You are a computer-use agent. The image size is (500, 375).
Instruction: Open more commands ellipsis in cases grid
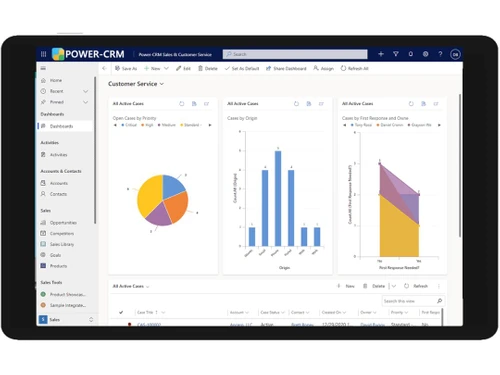(439, 286)
